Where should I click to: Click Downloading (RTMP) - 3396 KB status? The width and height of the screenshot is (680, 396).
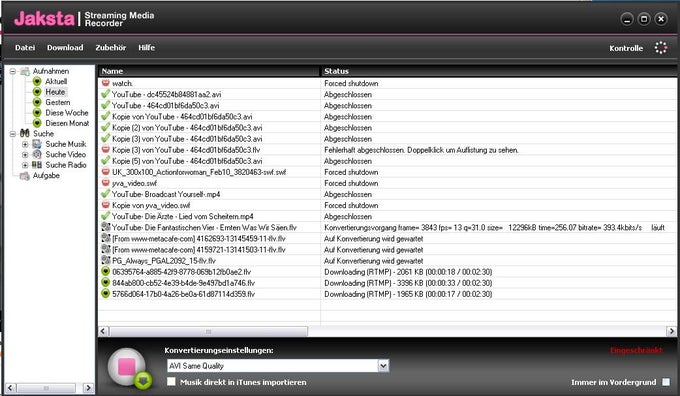408,283
